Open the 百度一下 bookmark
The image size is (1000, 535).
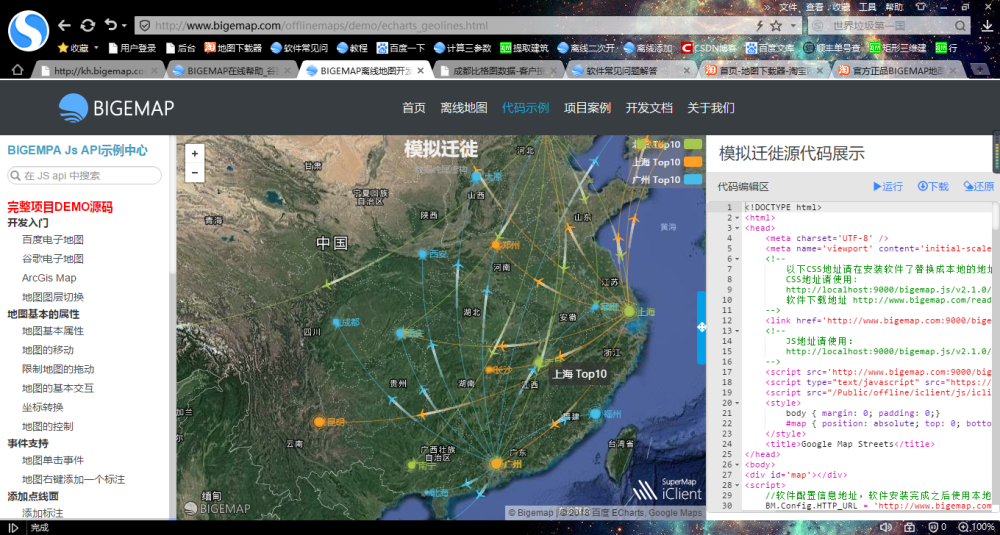(401, 48)
